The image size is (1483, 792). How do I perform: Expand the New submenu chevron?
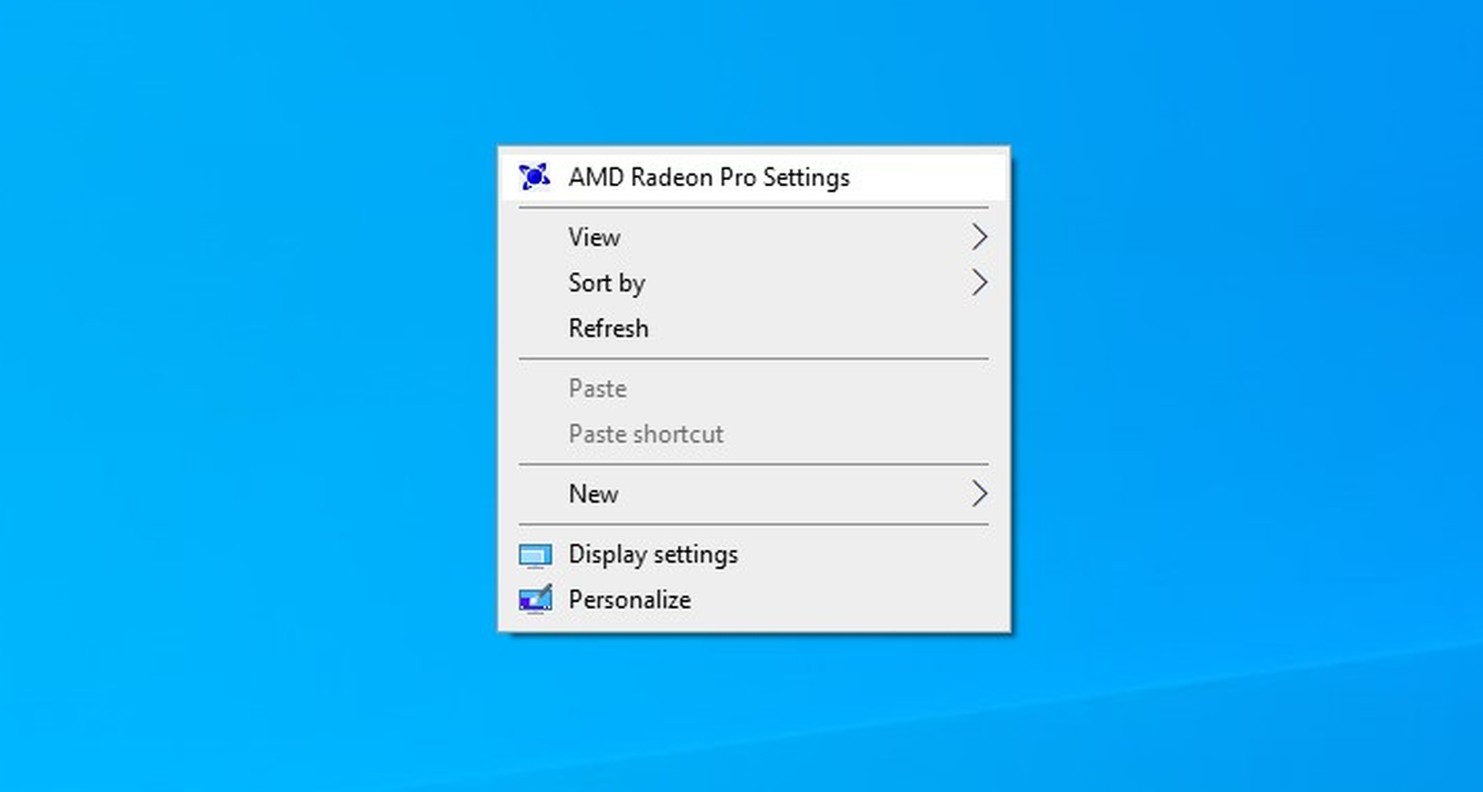click(979, 494)
